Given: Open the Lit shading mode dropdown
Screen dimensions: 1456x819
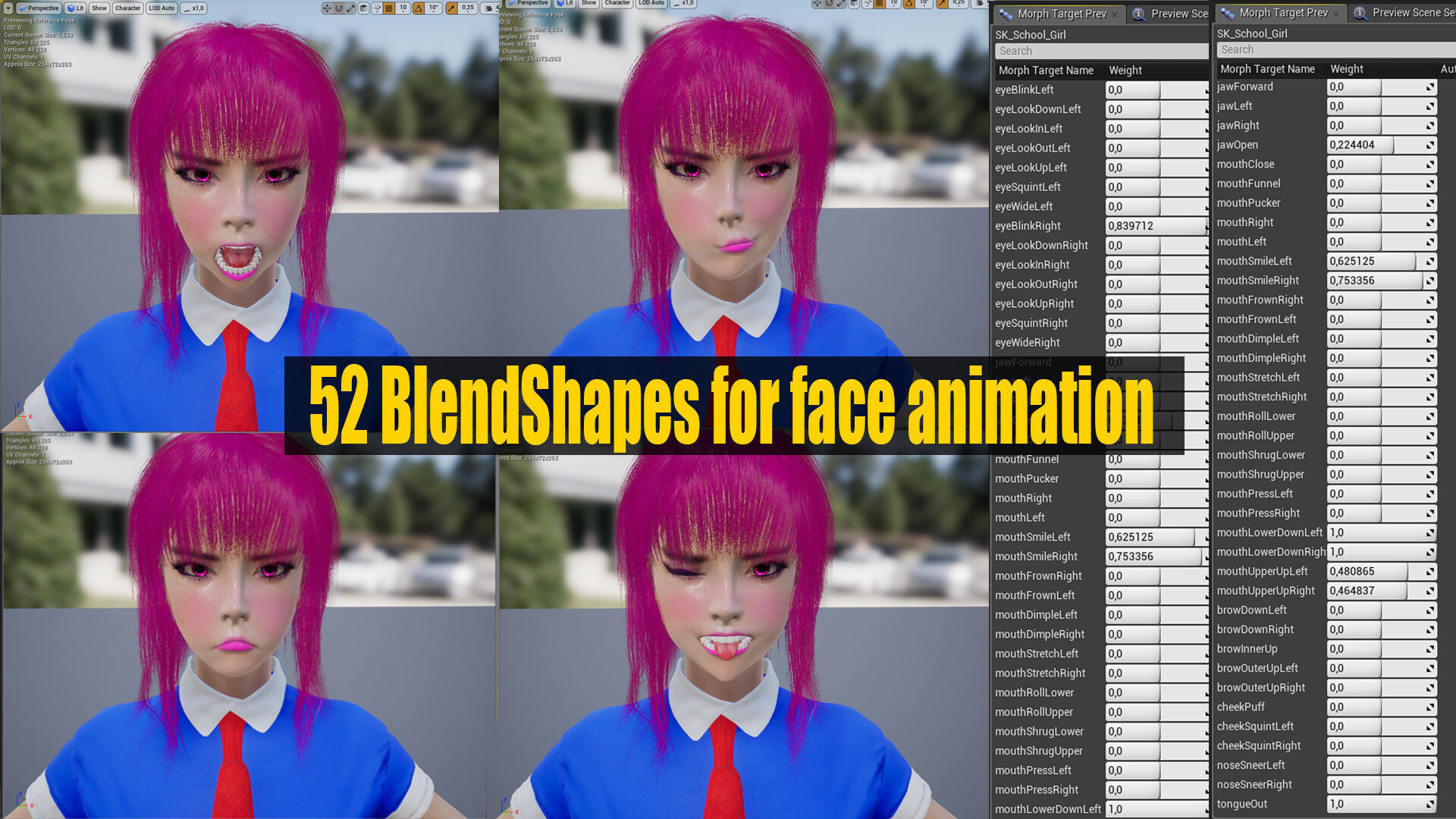Looking at the screenshot, I should [x=75, y=8].
